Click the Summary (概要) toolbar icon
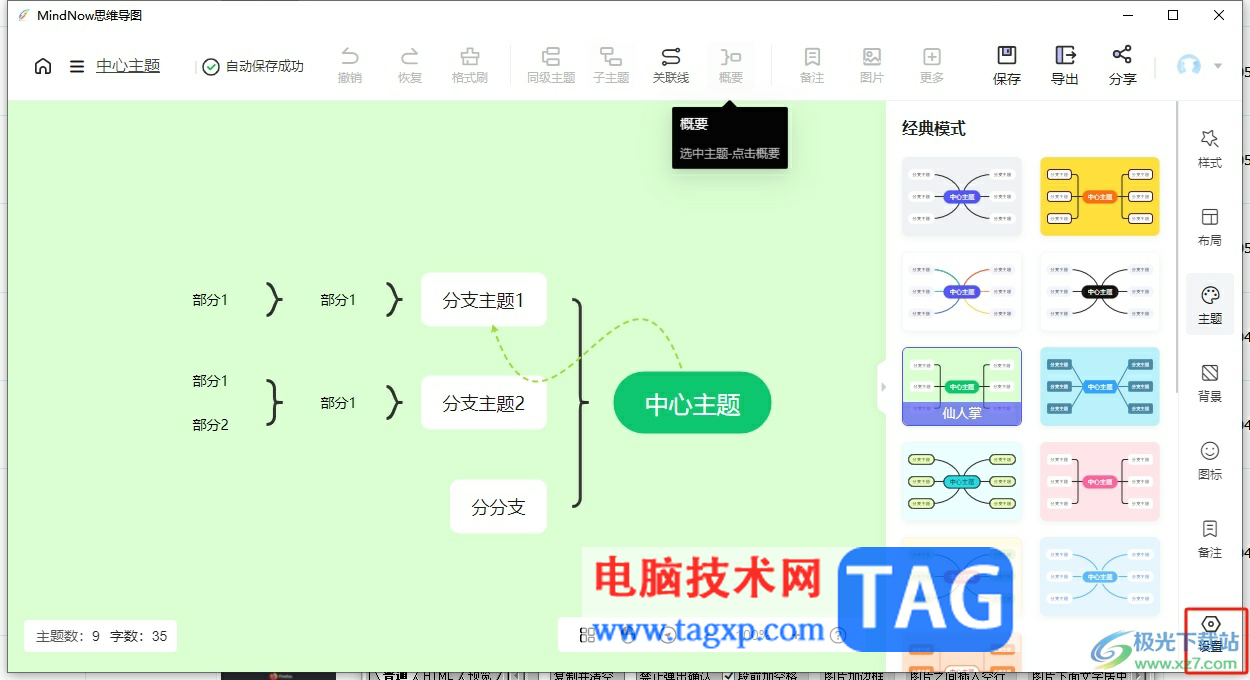Viewport: 1250px width, 680px height. coord(731,66)
